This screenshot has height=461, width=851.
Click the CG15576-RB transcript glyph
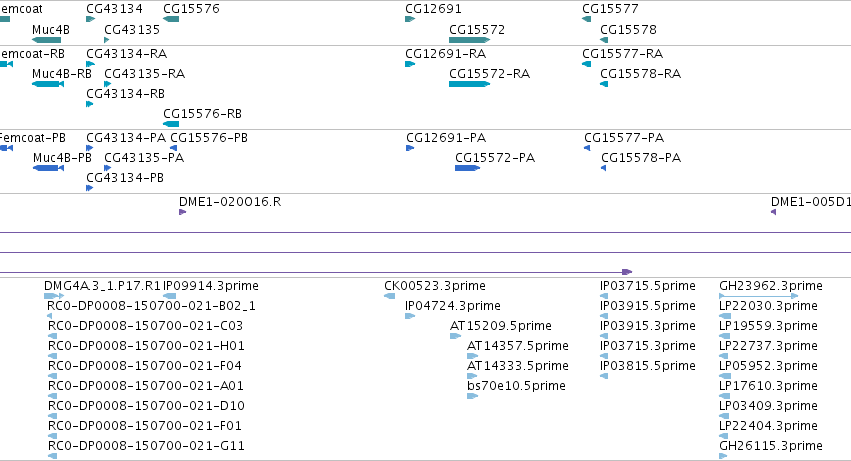171,124
